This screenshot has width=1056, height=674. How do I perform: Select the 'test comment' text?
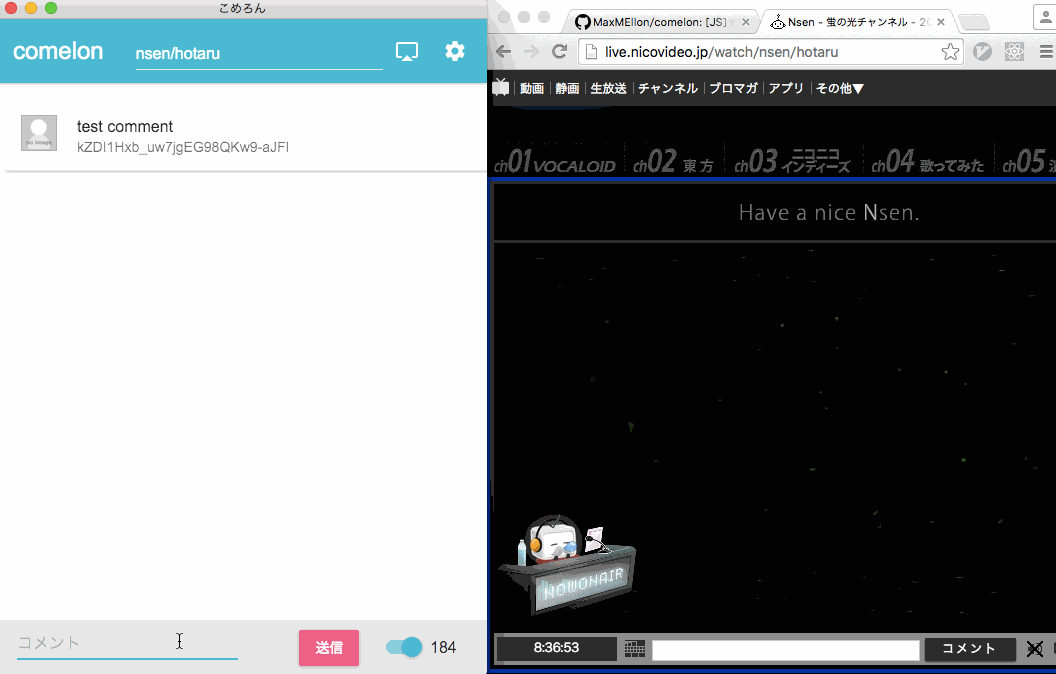pyautogui.click(x=125, y=127)
